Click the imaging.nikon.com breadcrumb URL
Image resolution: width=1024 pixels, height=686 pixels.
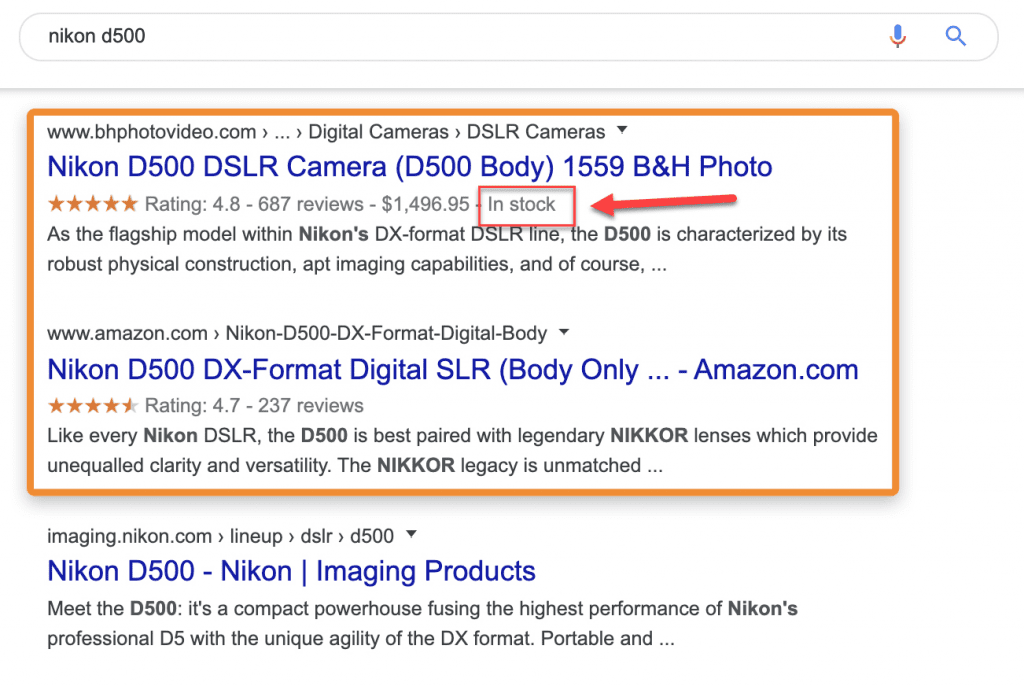tap(220, 536)
